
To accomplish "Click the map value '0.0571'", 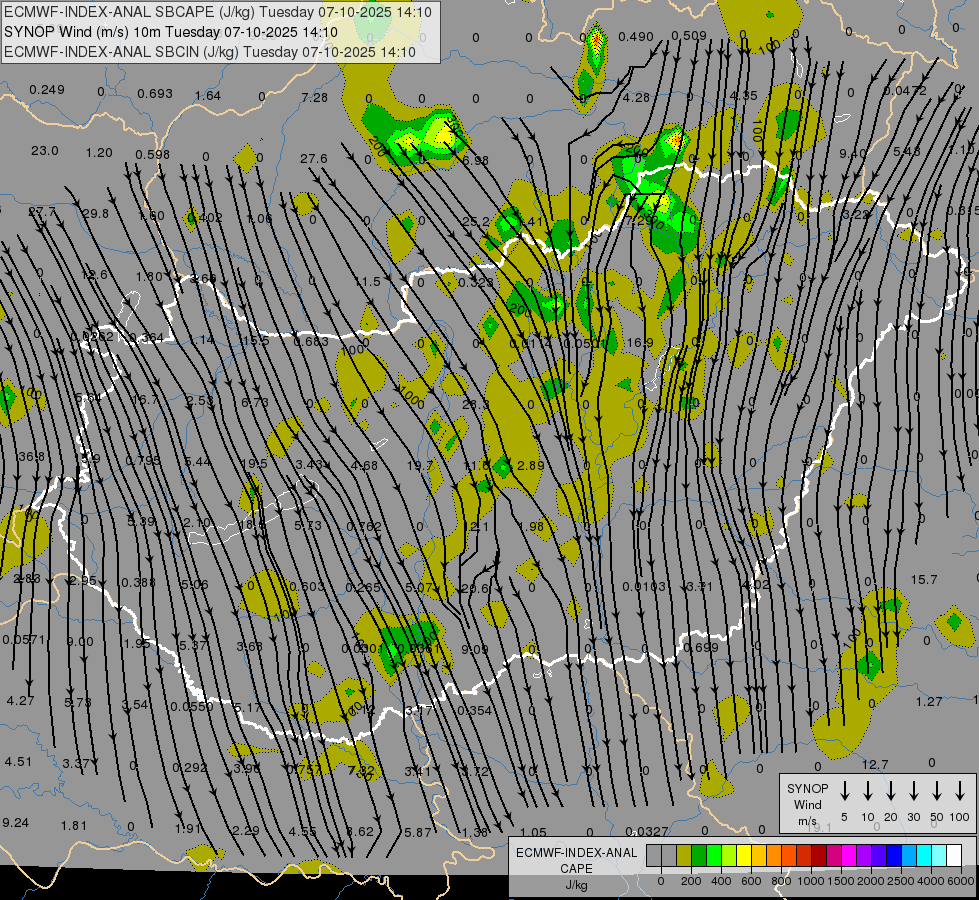I will [x=24, y=640].
